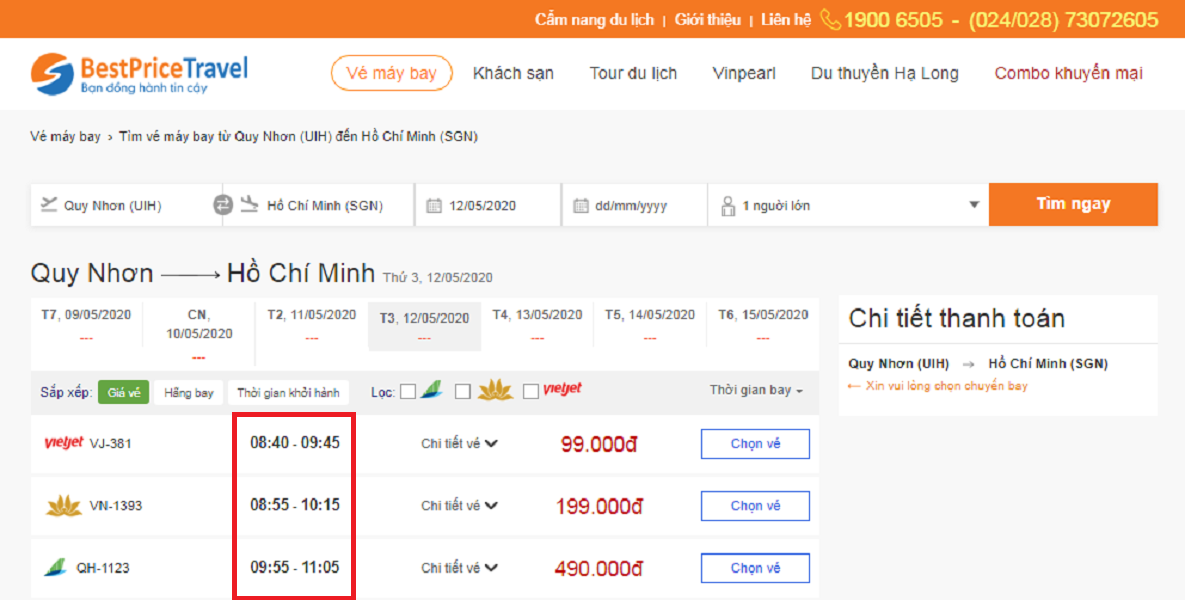Expand Chi tiết vé for VJ-381
This screenshot has width=1185, height=600.
point(459,444)
